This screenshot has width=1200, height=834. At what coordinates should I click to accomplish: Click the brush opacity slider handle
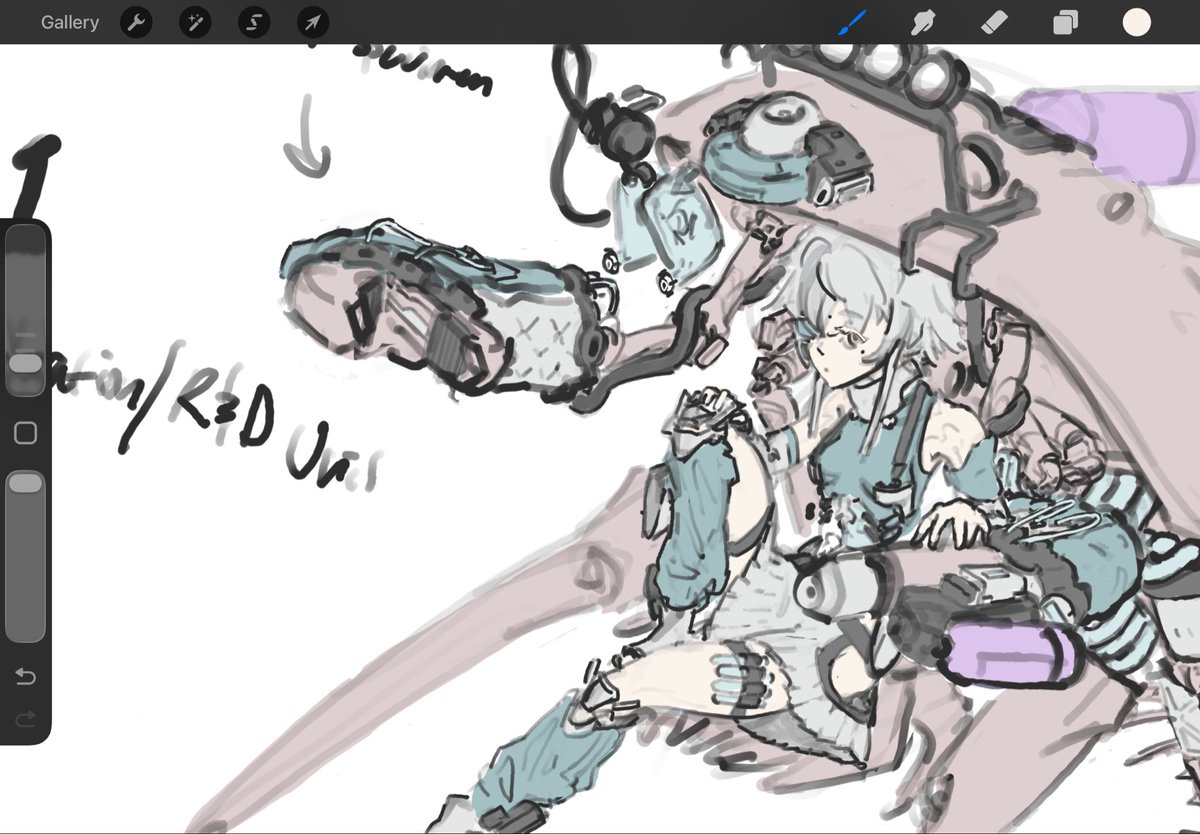tap(26, 483)
